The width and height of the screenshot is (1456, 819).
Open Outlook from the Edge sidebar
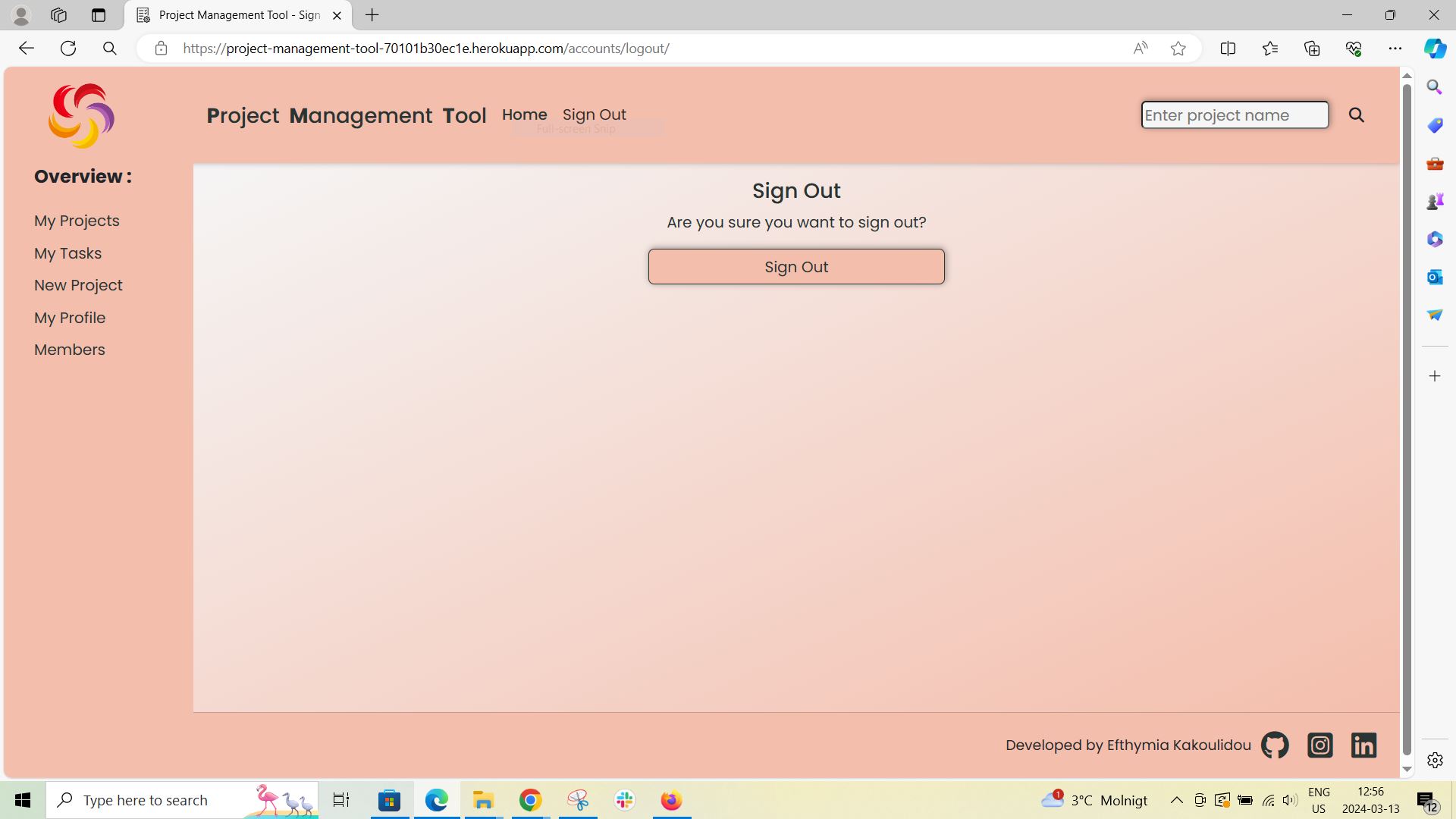pos(1434,277)
